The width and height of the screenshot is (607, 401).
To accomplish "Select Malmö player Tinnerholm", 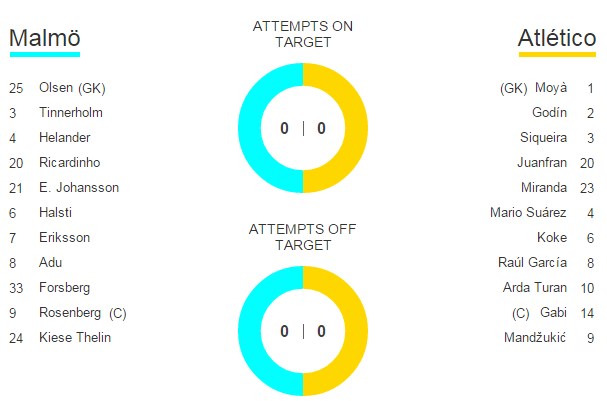I will [x=71, y=113].
